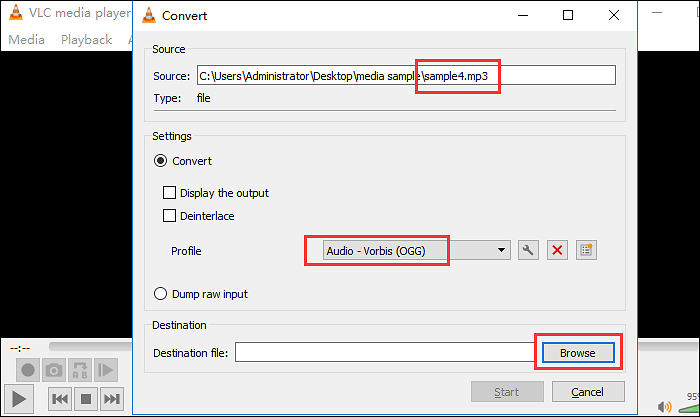Select Dump raw input option
This screenshot has width=700, height=417.
[160, 294]
